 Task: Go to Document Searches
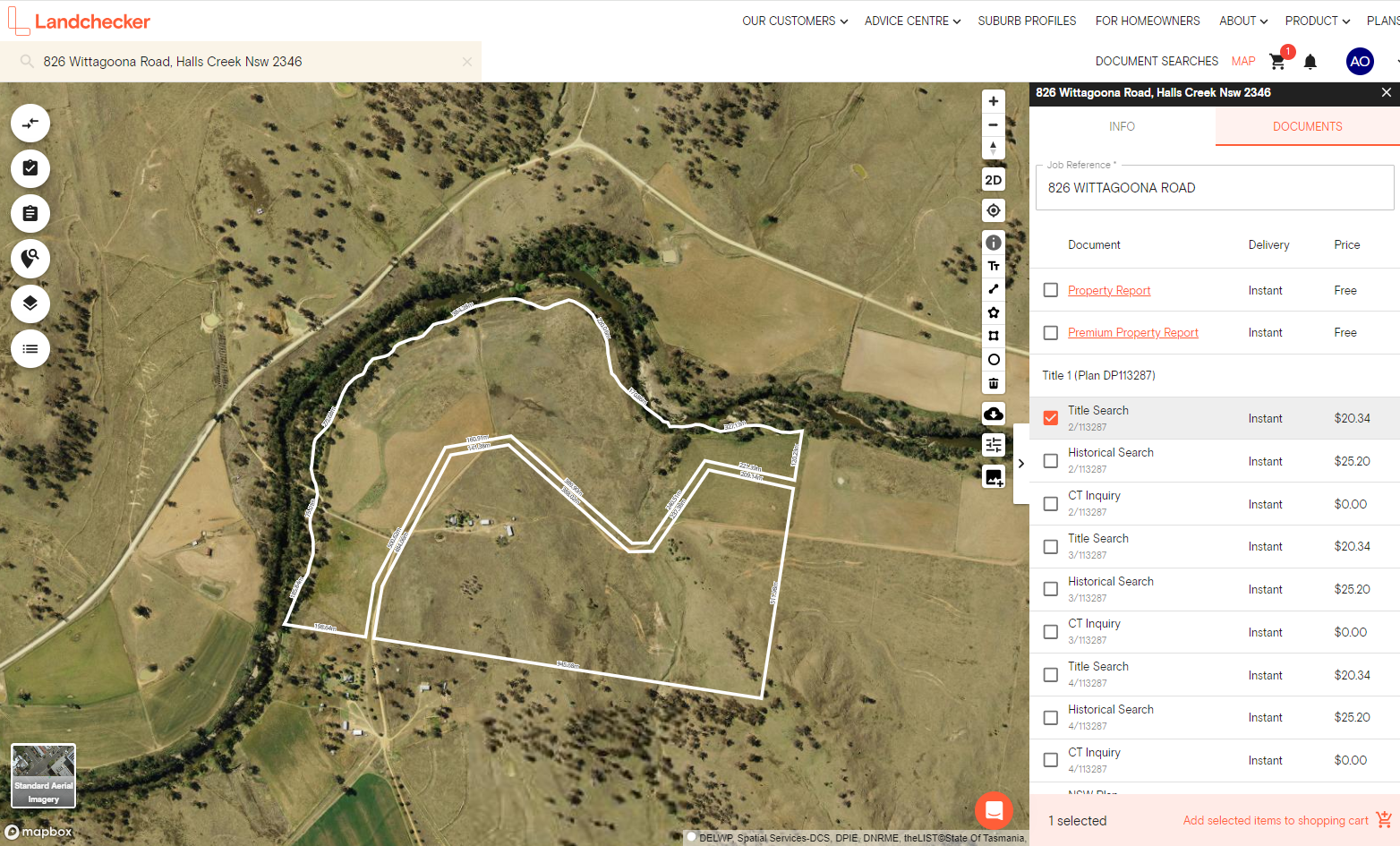(1157, 61)
